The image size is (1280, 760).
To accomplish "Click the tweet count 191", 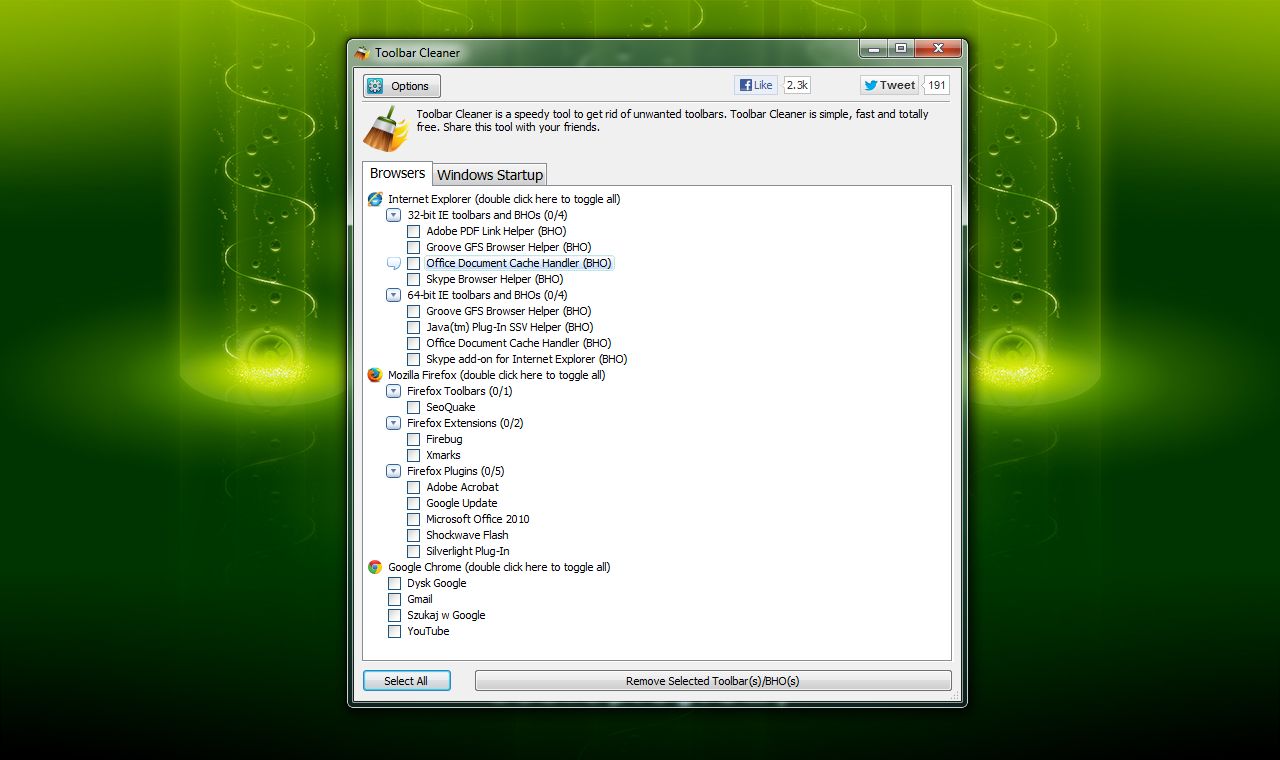I will pos(936,85).
